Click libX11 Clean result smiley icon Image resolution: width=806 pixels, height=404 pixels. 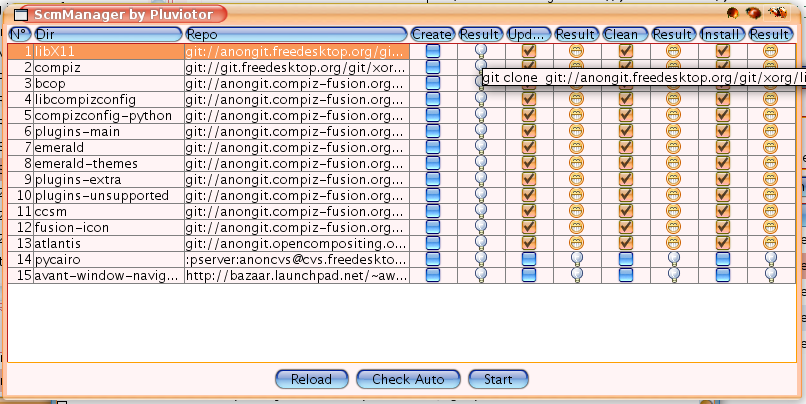point(673,51)
